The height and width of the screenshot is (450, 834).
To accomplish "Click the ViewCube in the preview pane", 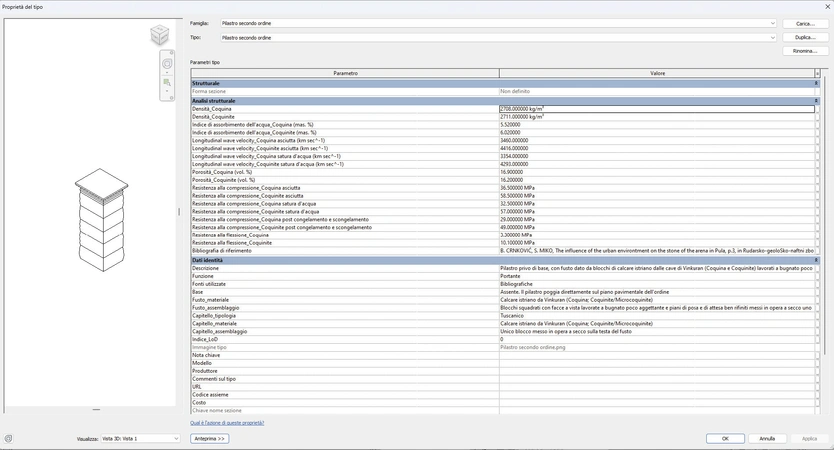I will click(x=160, y=35).
